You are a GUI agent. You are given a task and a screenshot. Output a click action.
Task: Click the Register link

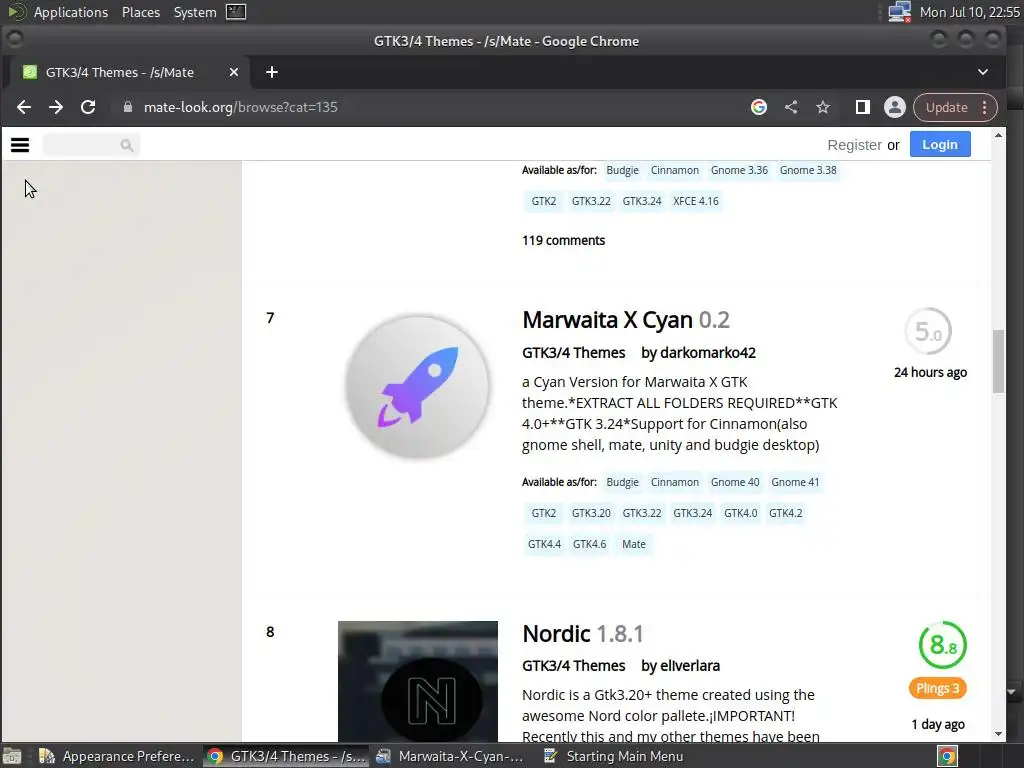pyautogui.click(x=854, y=145)
